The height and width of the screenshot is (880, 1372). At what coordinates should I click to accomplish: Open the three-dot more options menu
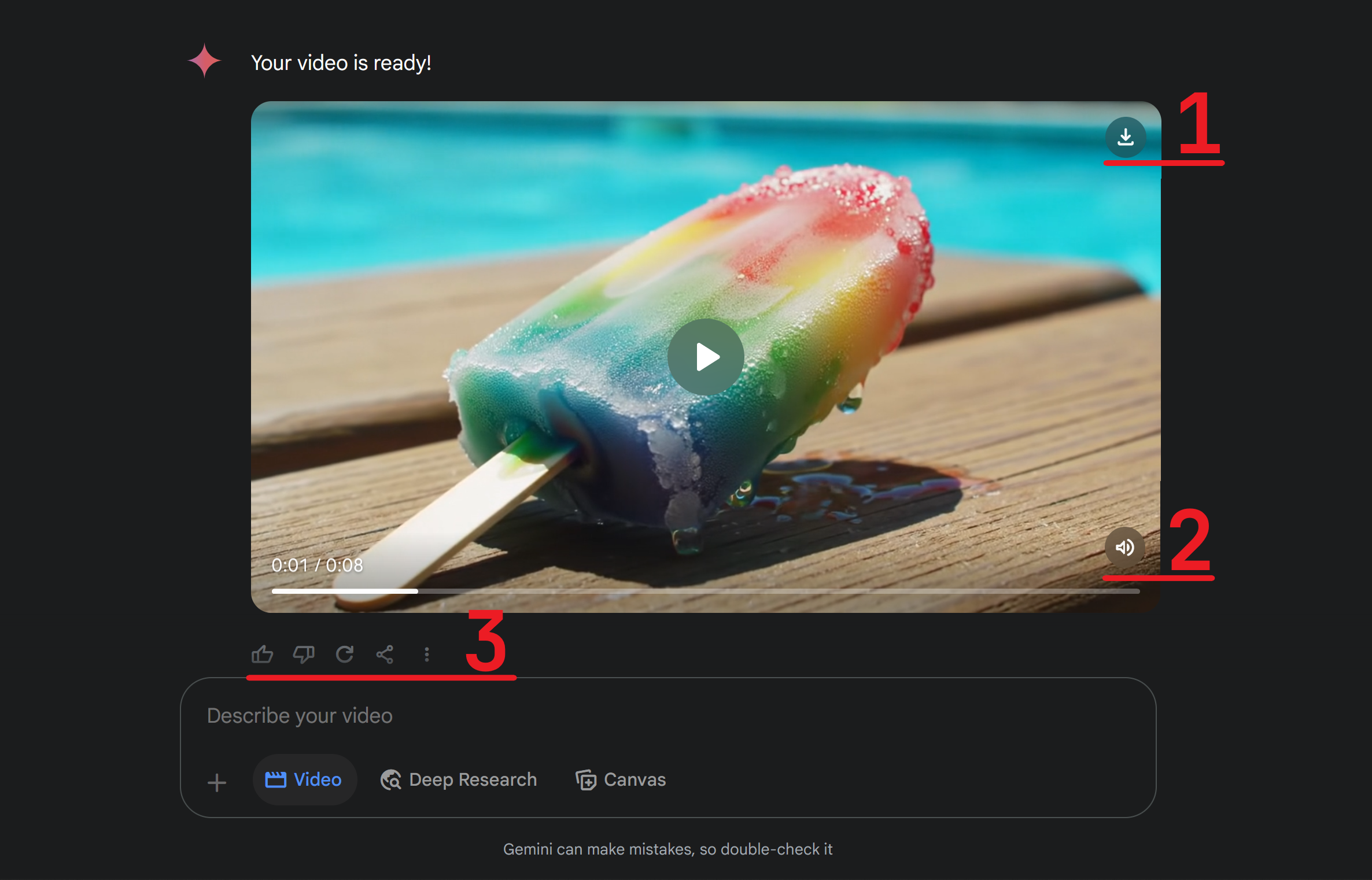426,654
